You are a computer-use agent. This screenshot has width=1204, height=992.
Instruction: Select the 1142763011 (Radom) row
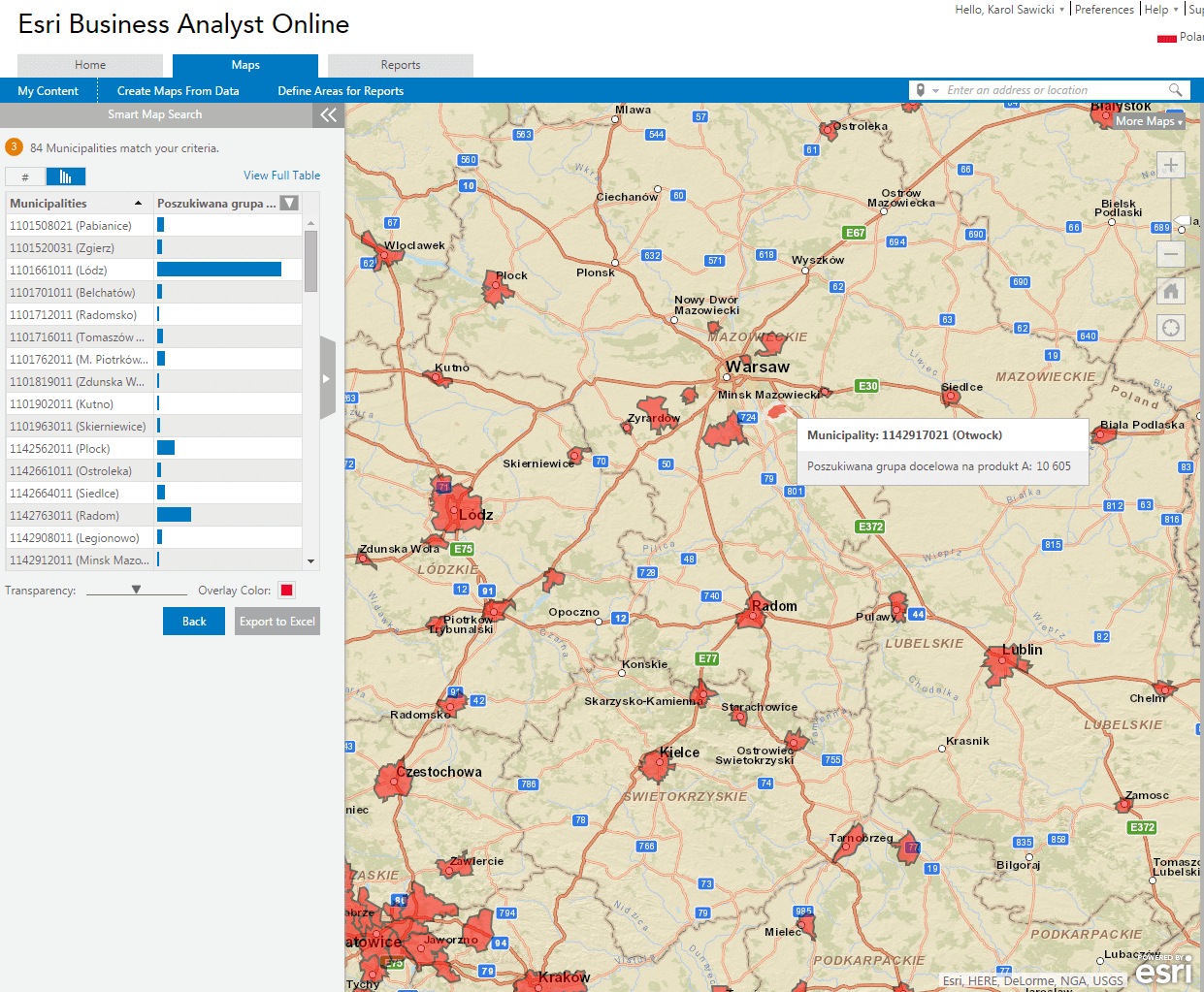pos(154,516)
